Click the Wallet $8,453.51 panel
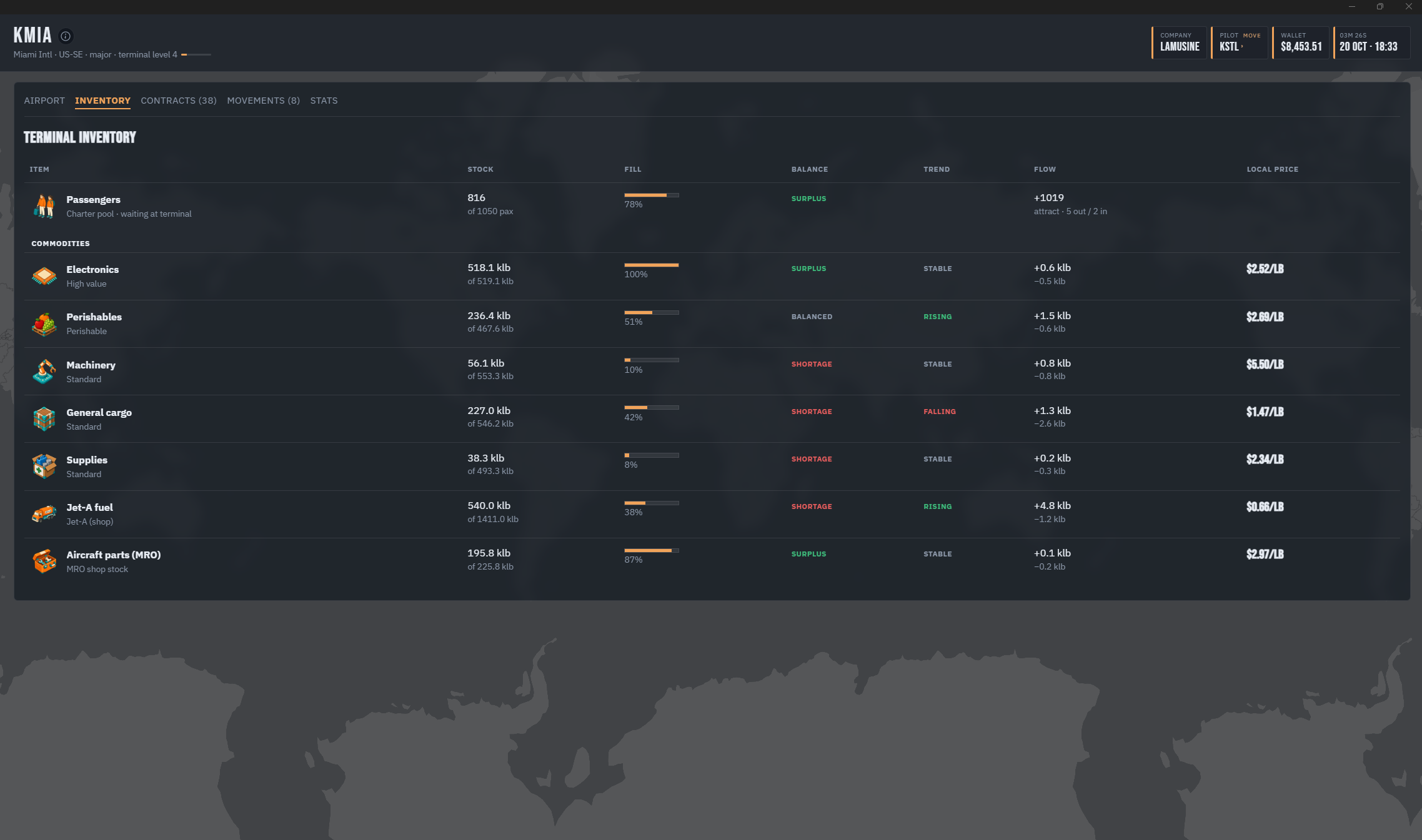 pyautogui.click(x=1300, y=42)
